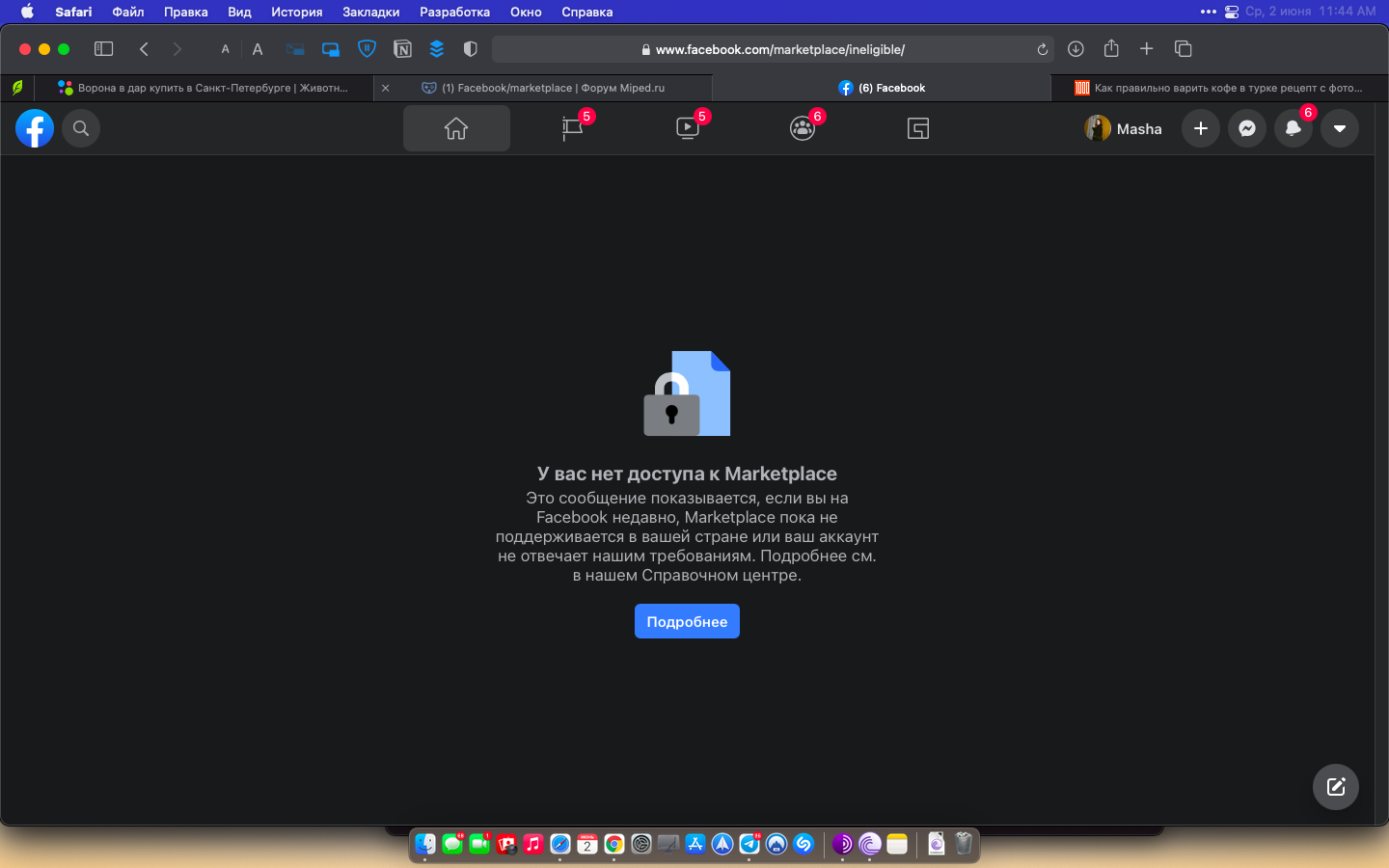Screen dimensions: 1389x868
Task: Open Photo Booth from the Dock
Action: (506, 844)
